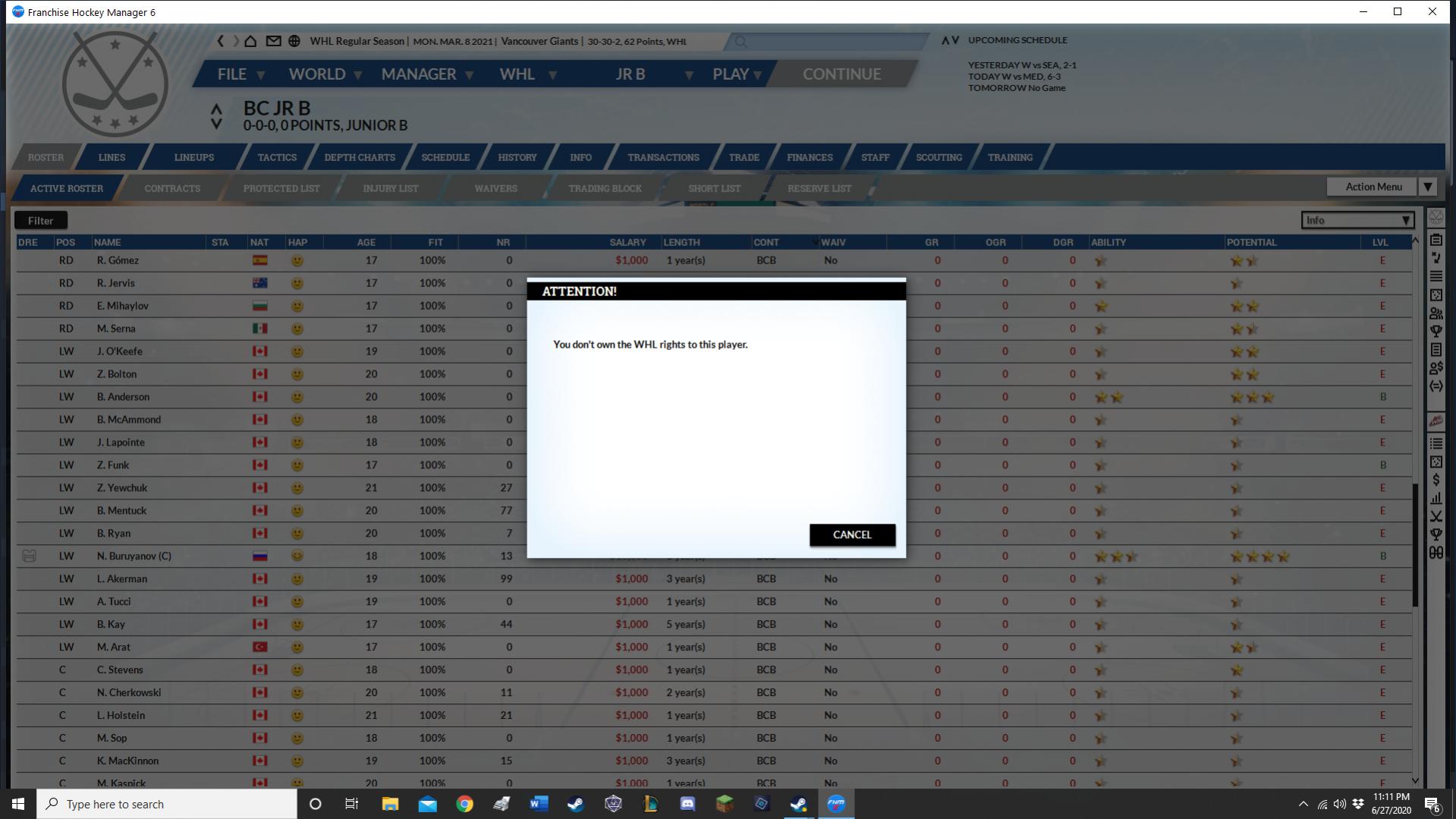Go to the FINANCES tab
The image size is (1456, 819).
click(810, 157)
